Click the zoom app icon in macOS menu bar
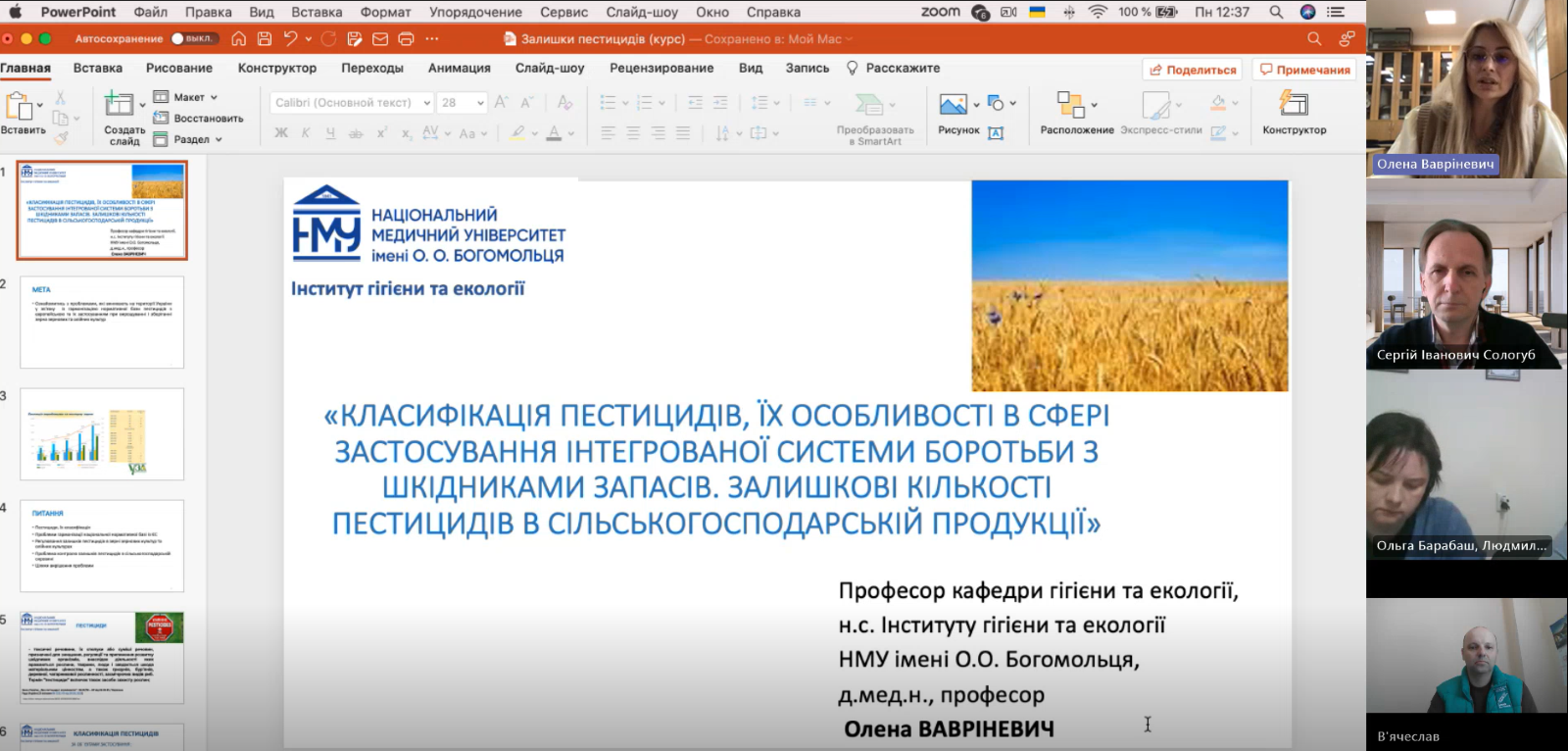The width and height of the screenshot is (1568, 751). pos(940,12)
